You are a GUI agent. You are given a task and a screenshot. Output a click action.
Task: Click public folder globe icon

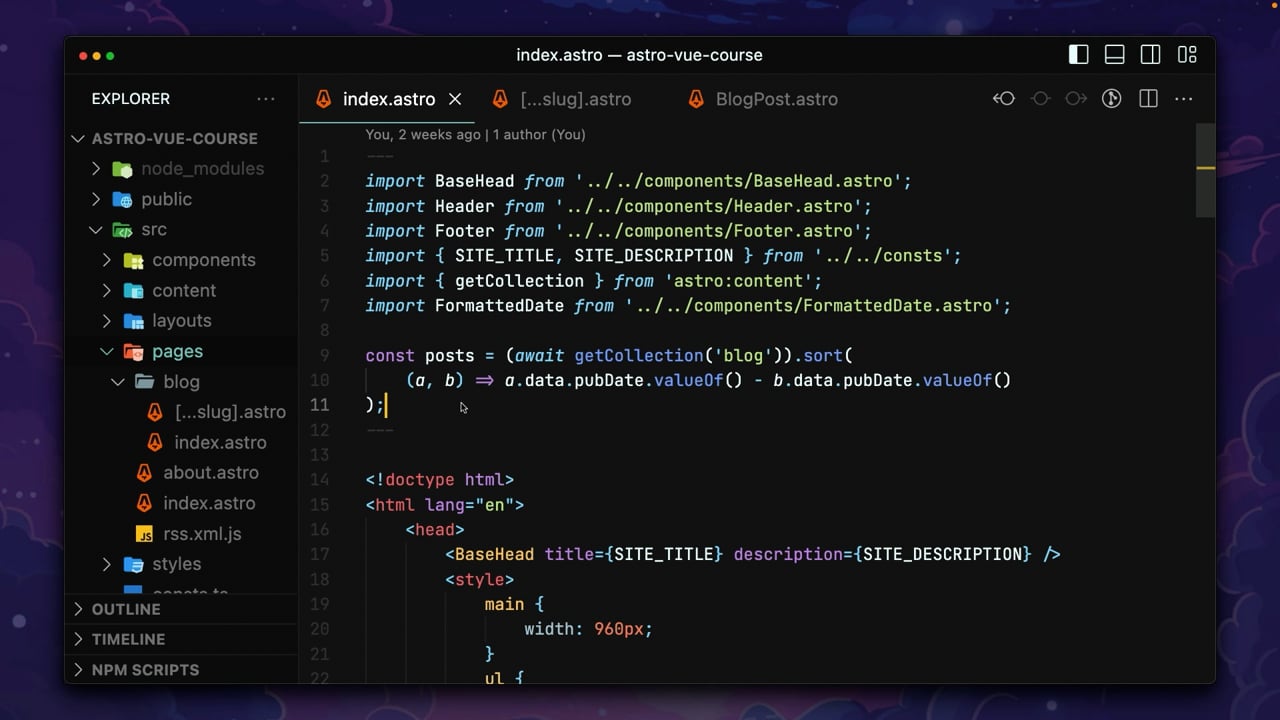pyautogui.click(x=122, y=199)
